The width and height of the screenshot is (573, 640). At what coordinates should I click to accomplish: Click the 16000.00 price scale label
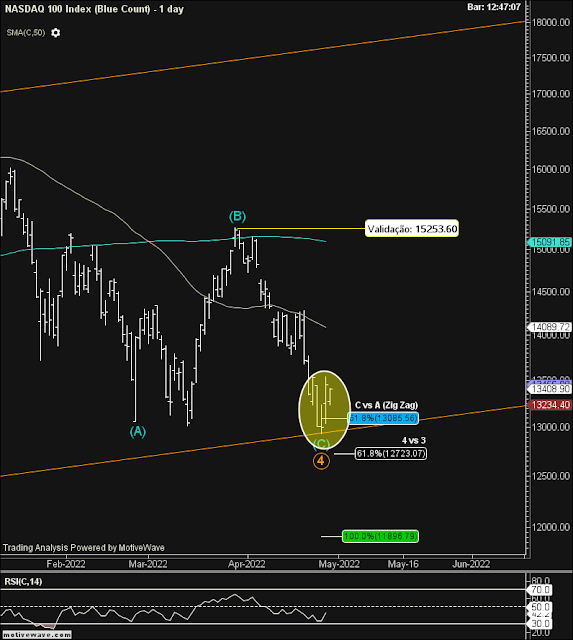click(x=551, y=169)
